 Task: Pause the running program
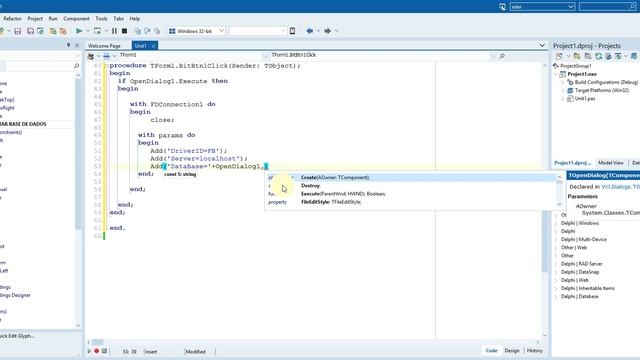(114, 31)
